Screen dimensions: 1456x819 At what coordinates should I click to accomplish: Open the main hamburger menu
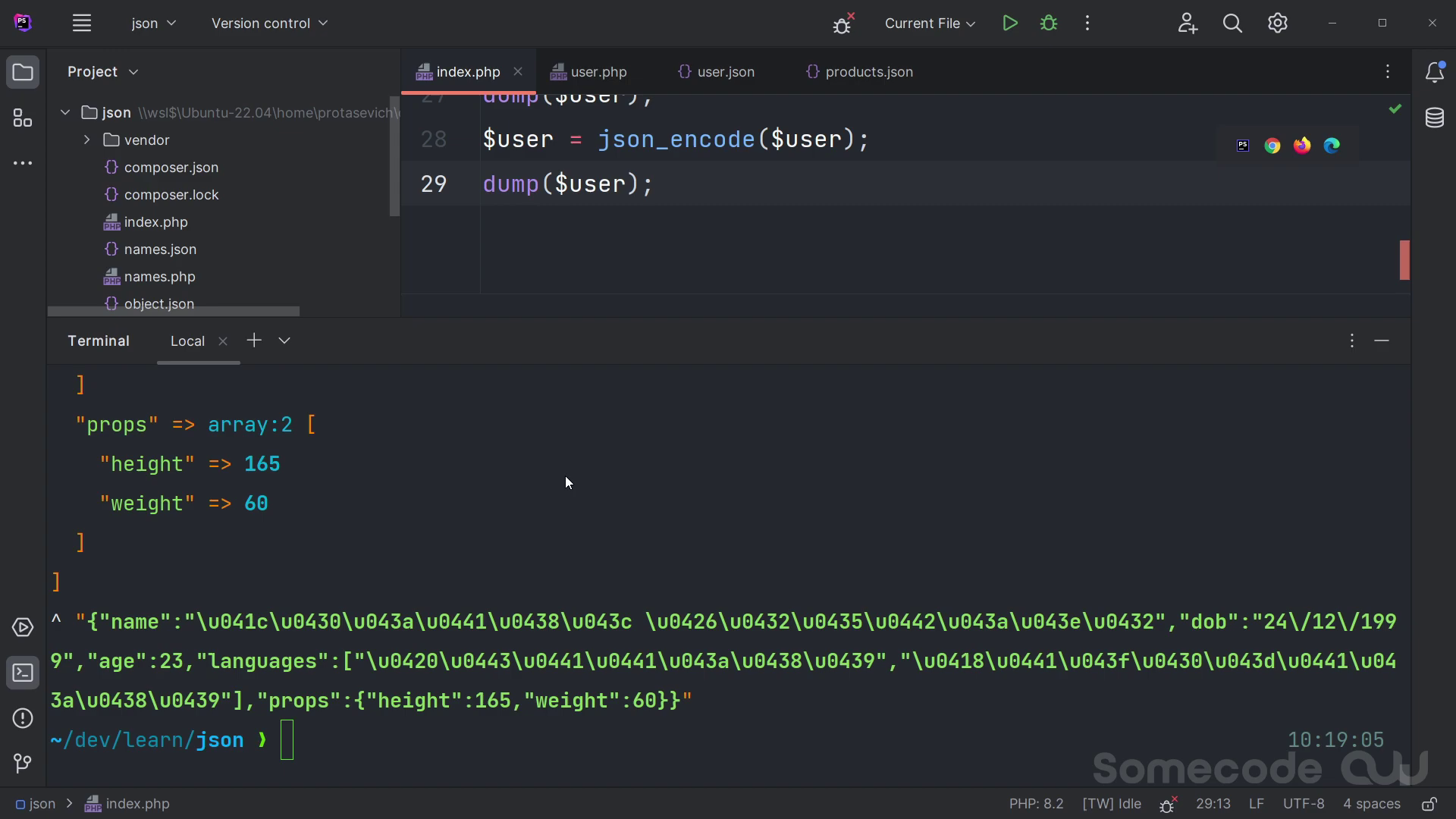82,24
